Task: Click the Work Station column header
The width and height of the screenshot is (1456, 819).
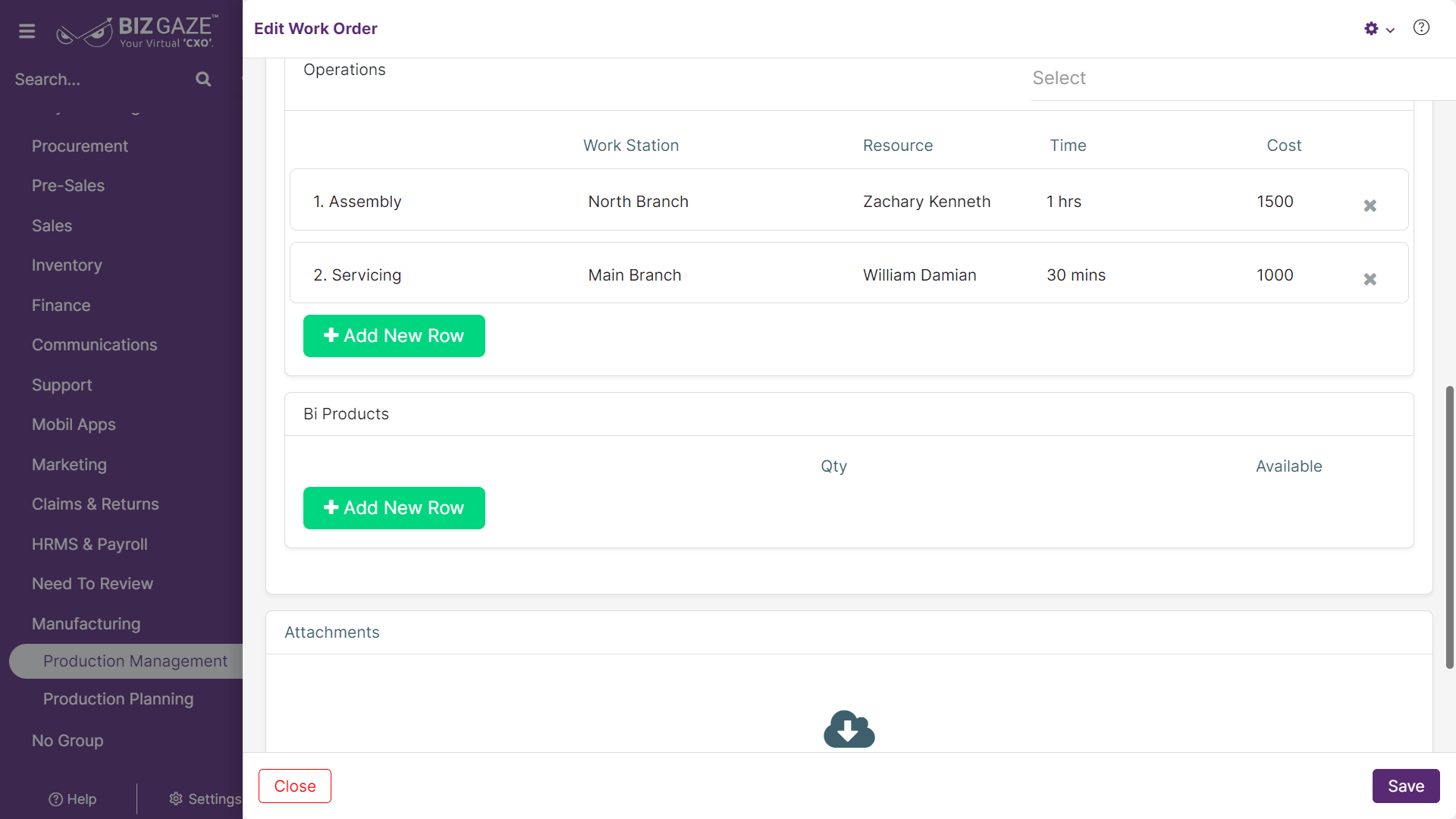Action: (x=631, y=146)
